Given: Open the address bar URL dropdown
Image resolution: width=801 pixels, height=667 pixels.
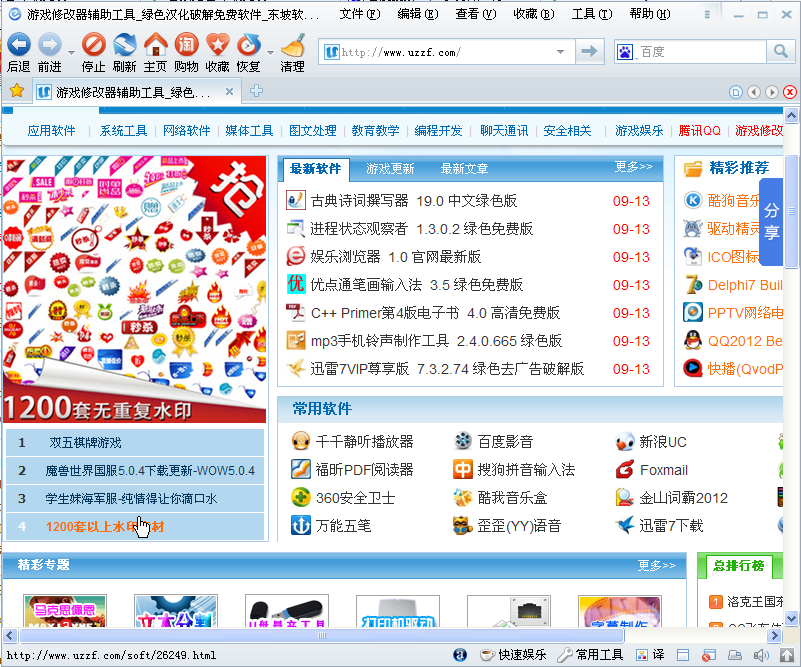Looking at the screenshot, I should 560,52.
